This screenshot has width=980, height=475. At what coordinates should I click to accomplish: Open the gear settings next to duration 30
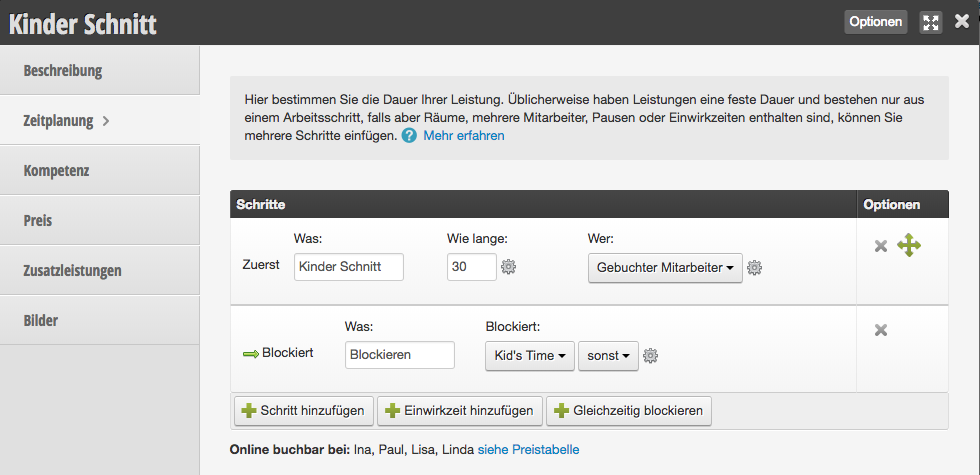[x=509, y=267]
